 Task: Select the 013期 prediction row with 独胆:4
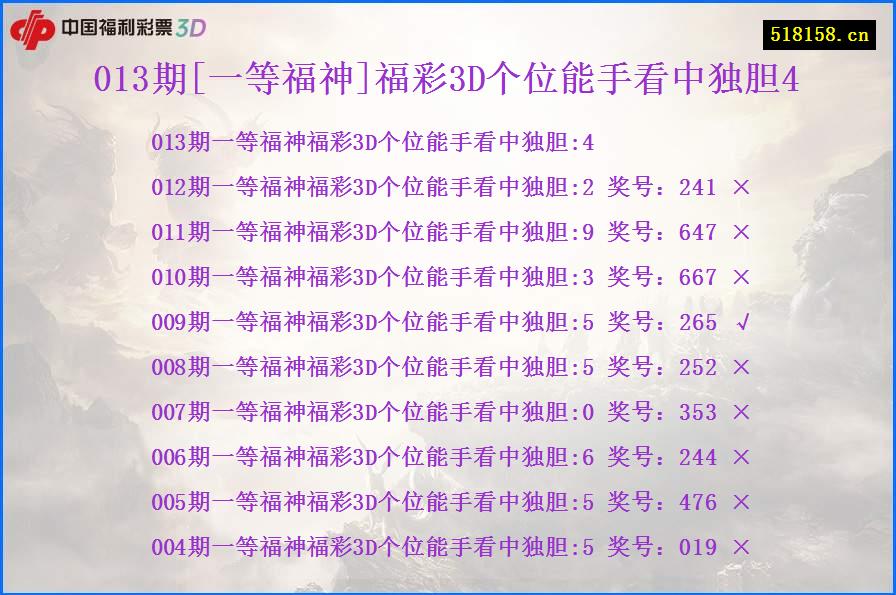pyautogui.click(x=373, y=142)
